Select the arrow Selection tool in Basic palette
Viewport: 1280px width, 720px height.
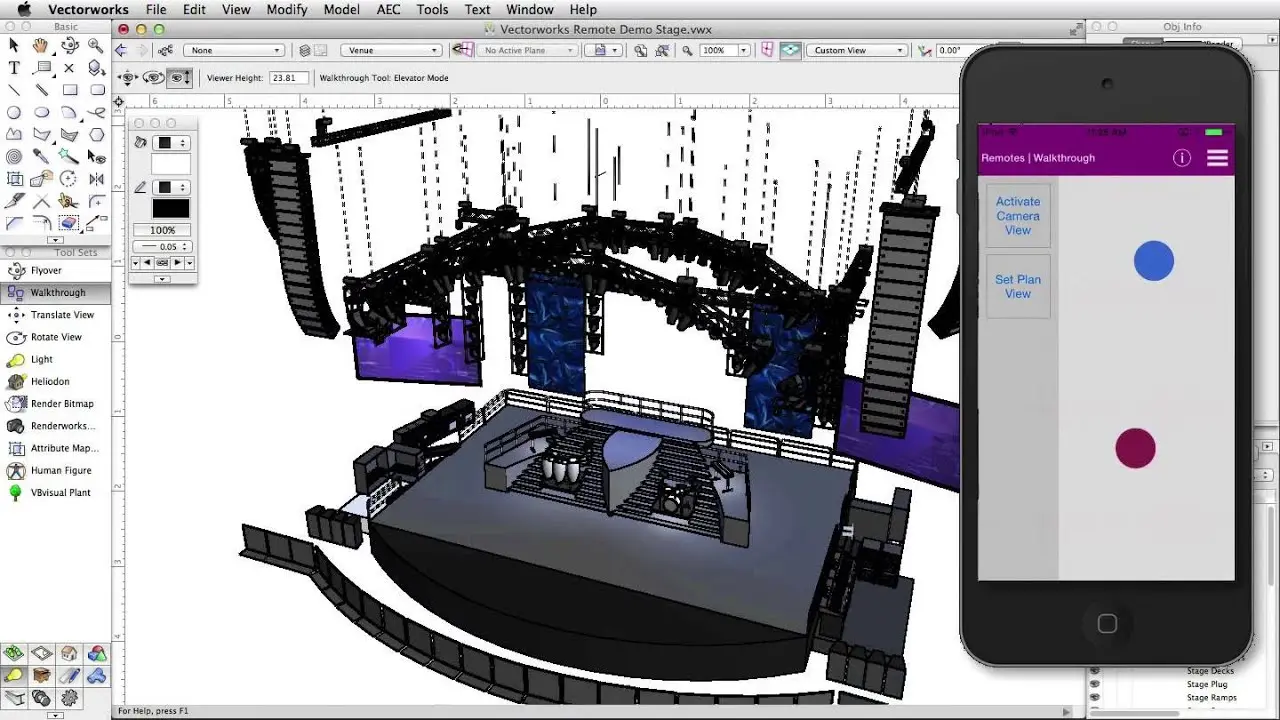[x=14, y=45]
